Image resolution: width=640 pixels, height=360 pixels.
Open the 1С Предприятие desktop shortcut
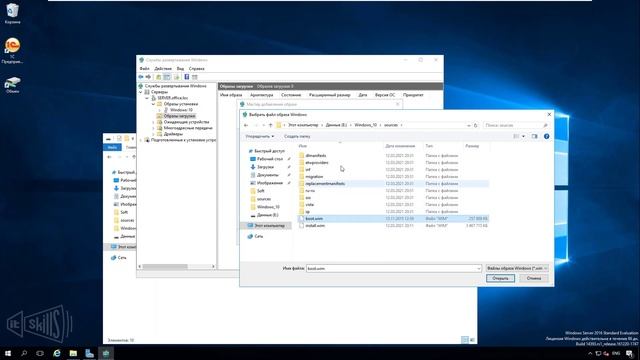click(x=12, y=51)
